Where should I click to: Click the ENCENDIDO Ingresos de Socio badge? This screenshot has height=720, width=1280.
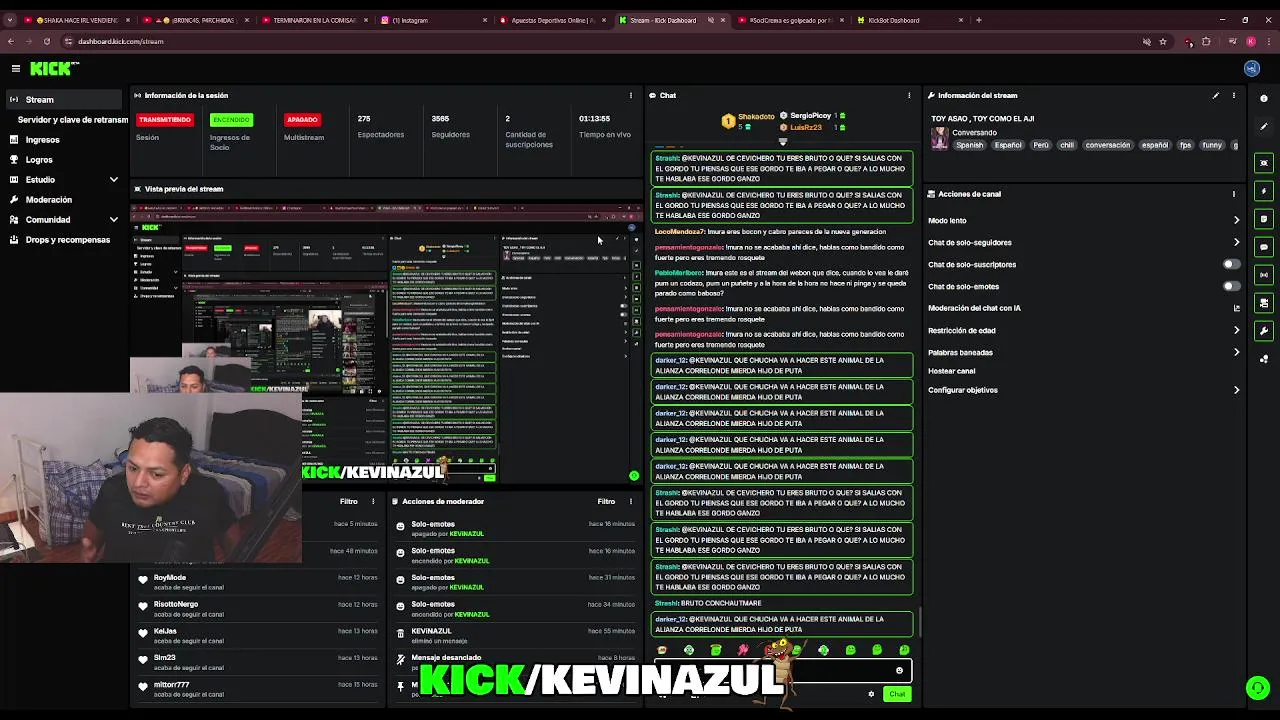click(231, 119)
